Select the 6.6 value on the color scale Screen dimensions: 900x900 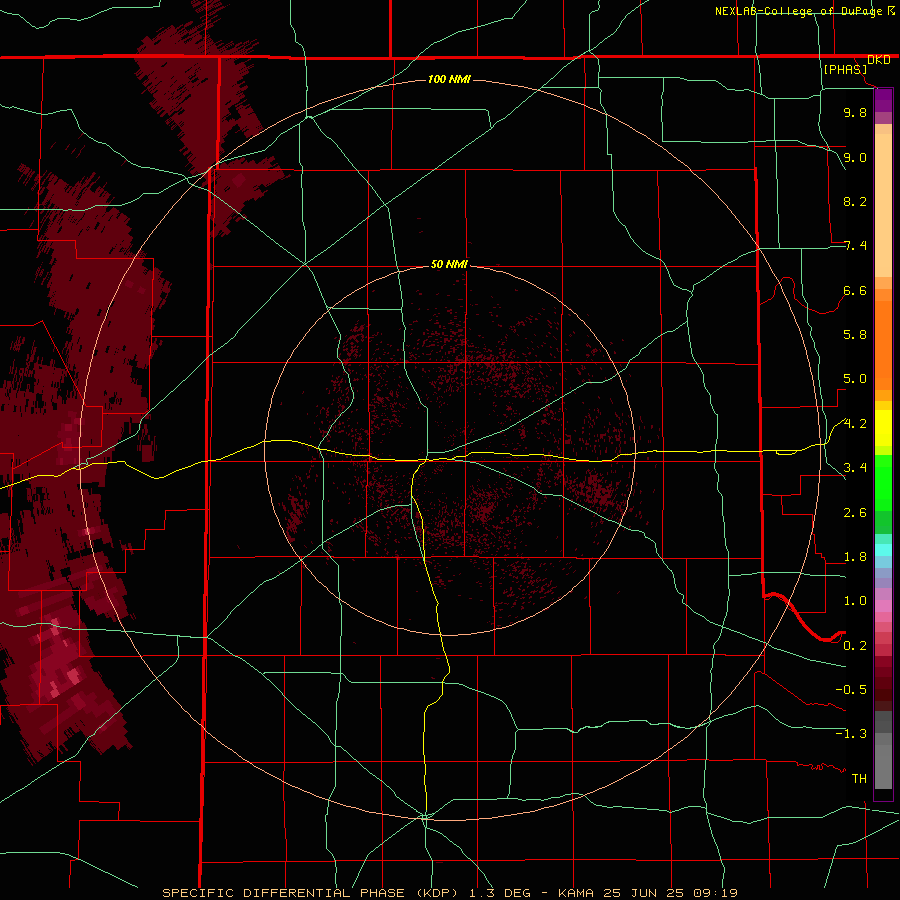click(855, 290)
